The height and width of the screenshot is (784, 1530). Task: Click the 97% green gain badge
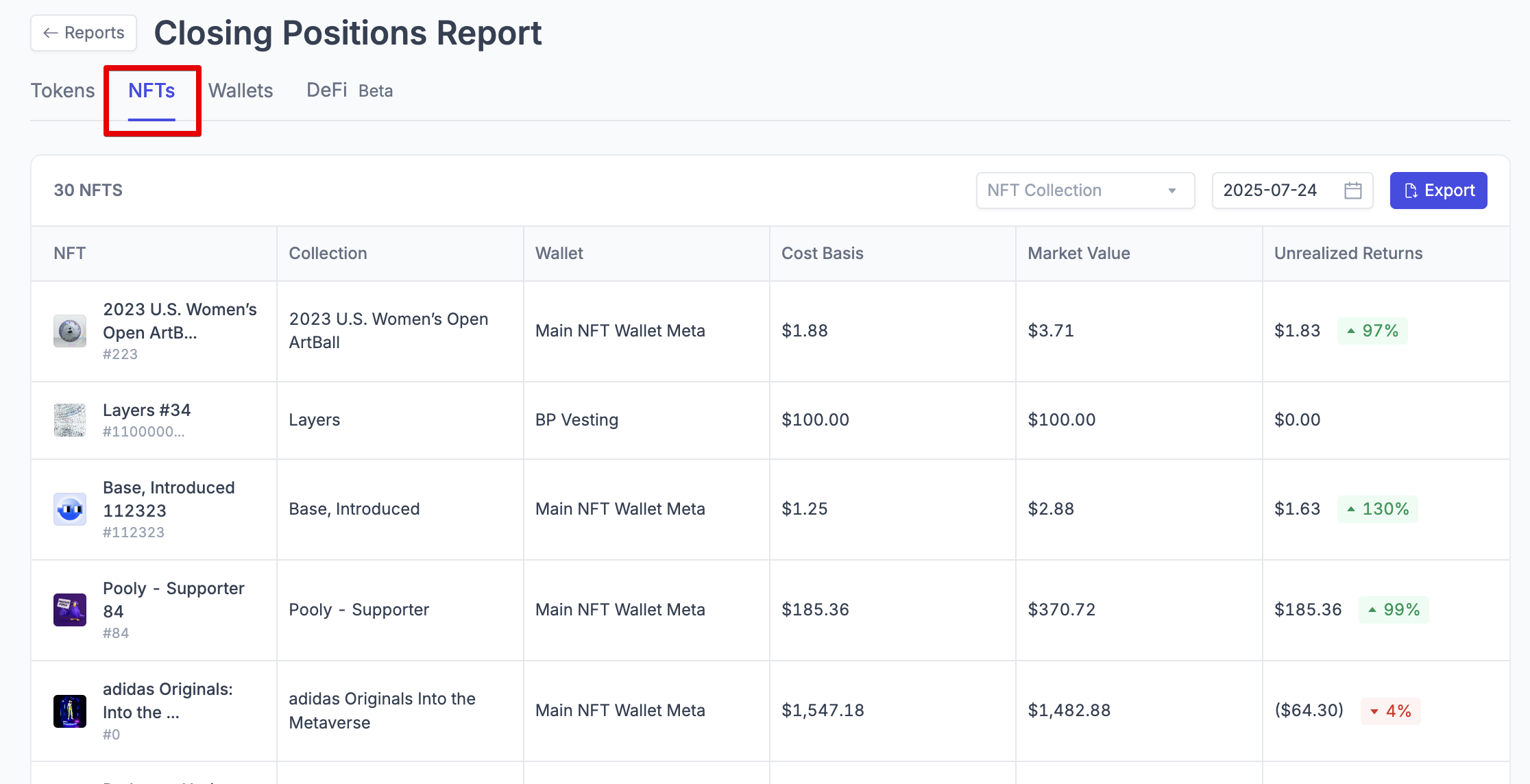(x=1372, y=331)
